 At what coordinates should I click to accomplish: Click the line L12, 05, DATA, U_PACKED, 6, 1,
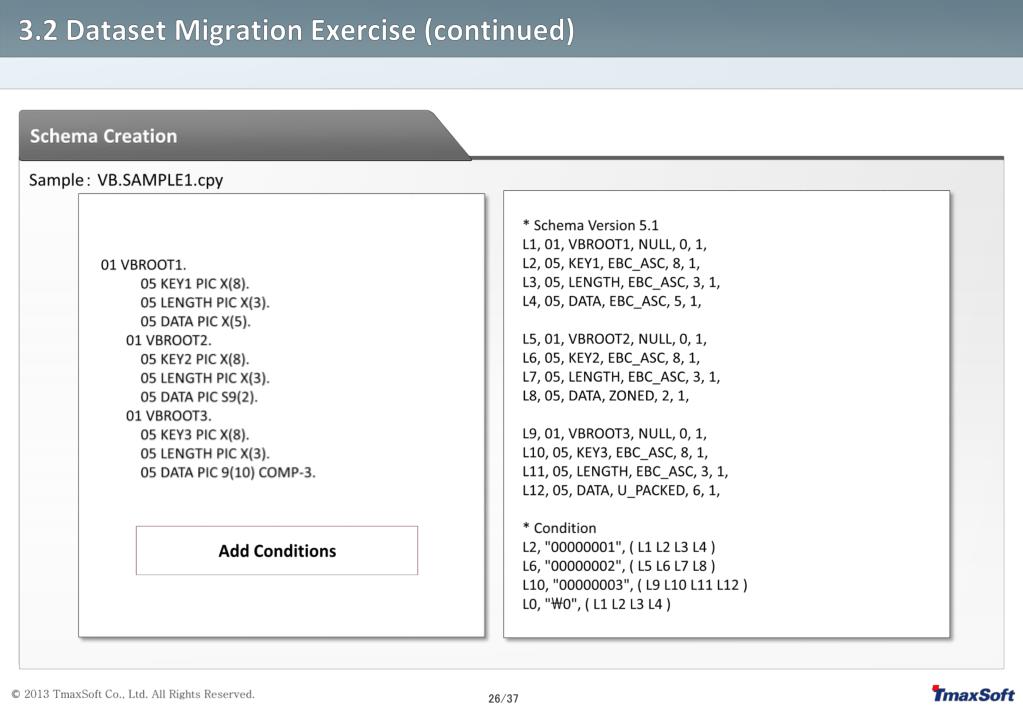(x=621, y=491)
